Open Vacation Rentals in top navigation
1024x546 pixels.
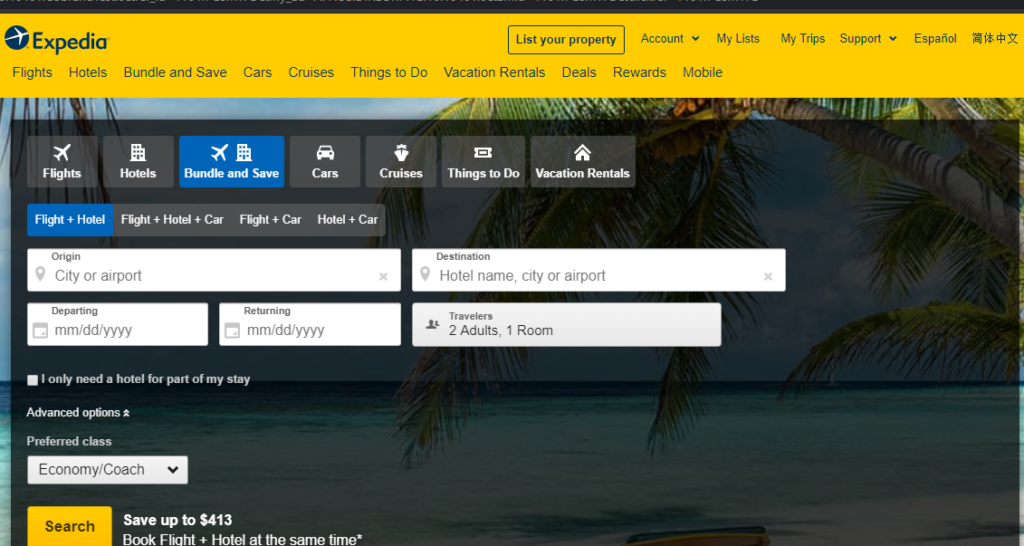click(494, 72)
